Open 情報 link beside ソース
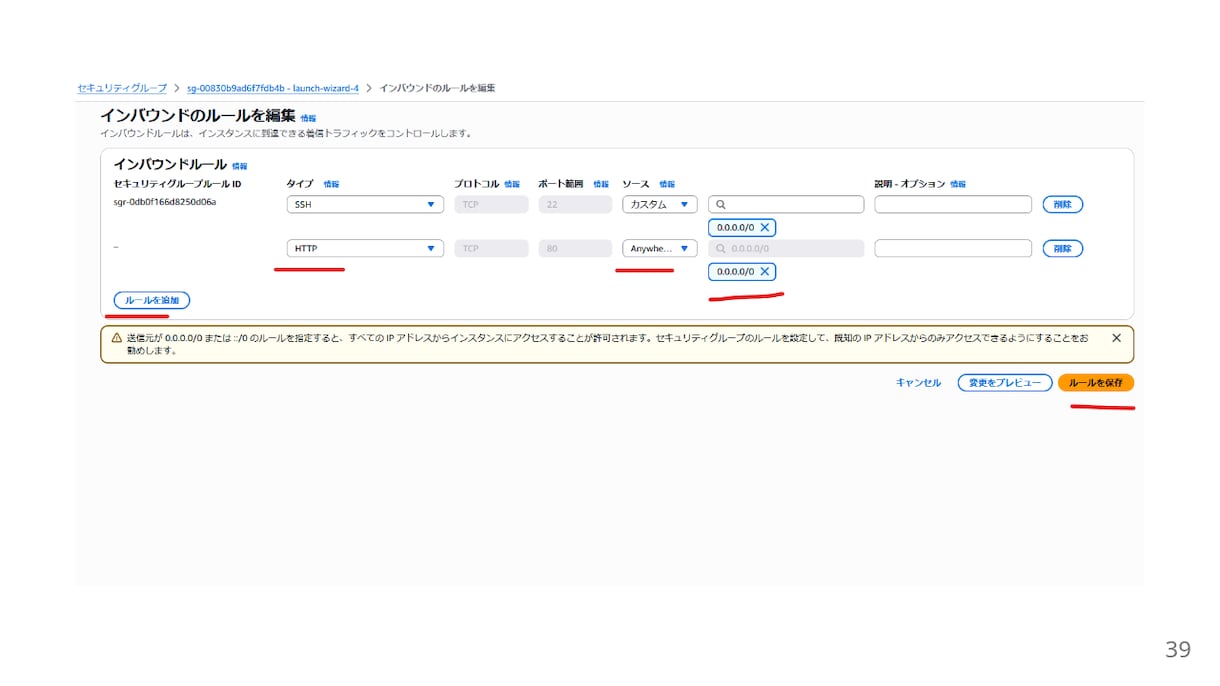Image resolution: width=1220 pixels, height=686 pixels. tap(666, 184)
